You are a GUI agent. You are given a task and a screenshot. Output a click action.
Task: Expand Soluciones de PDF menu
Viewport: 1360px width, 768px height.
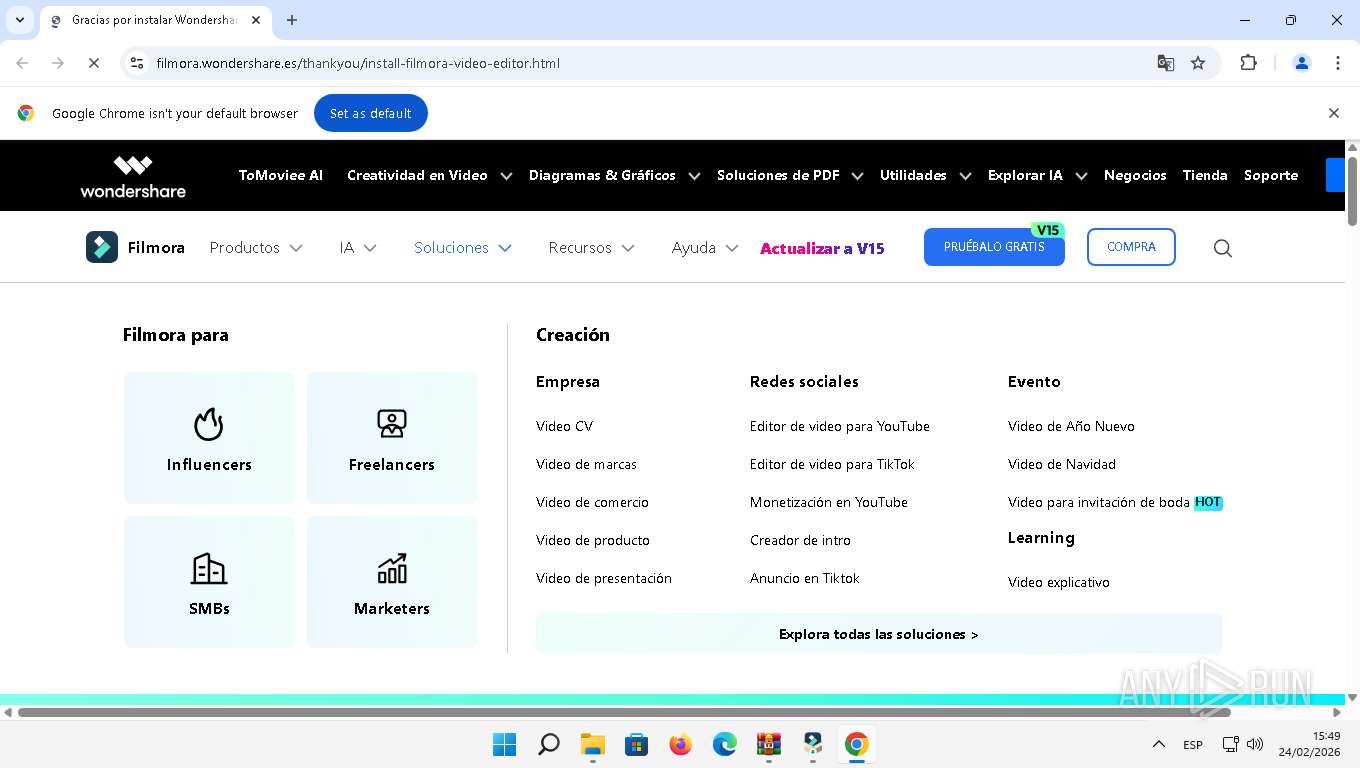click(x=790, y=175)
